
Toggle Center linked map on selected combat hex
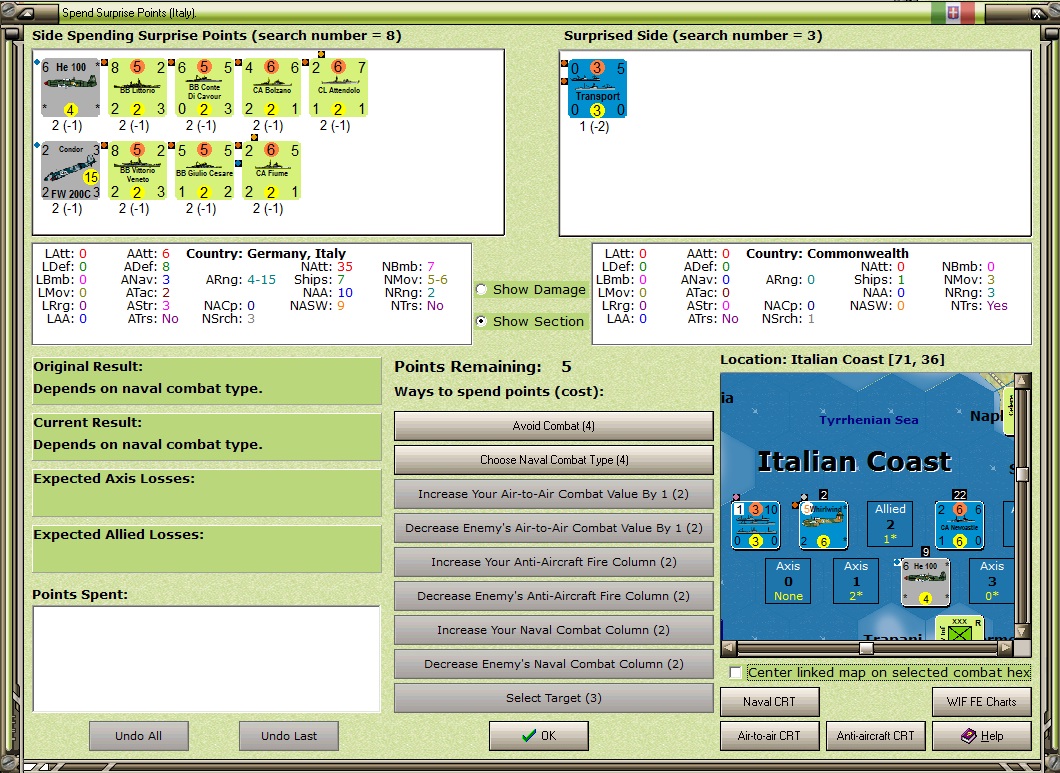click(x=736, y=672)
